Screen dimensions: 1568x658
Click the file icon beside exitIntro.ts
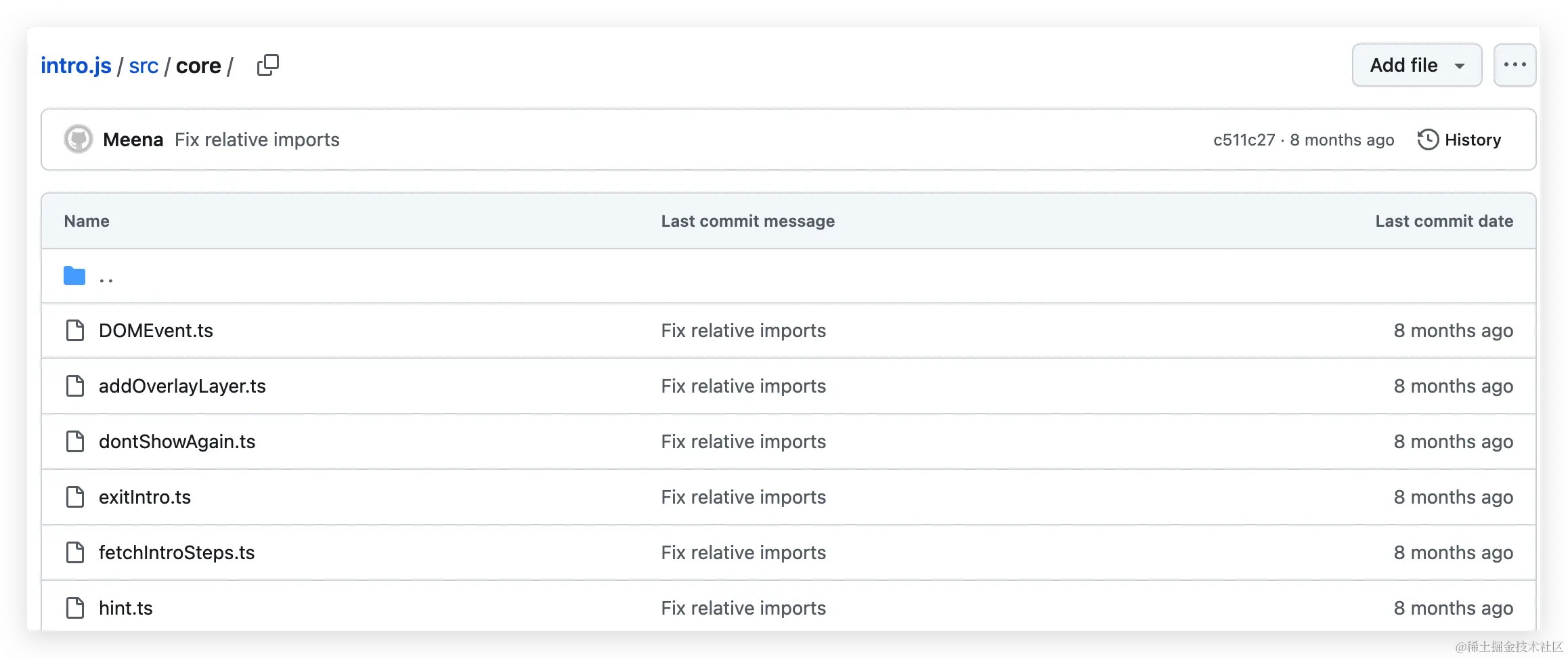75,497
